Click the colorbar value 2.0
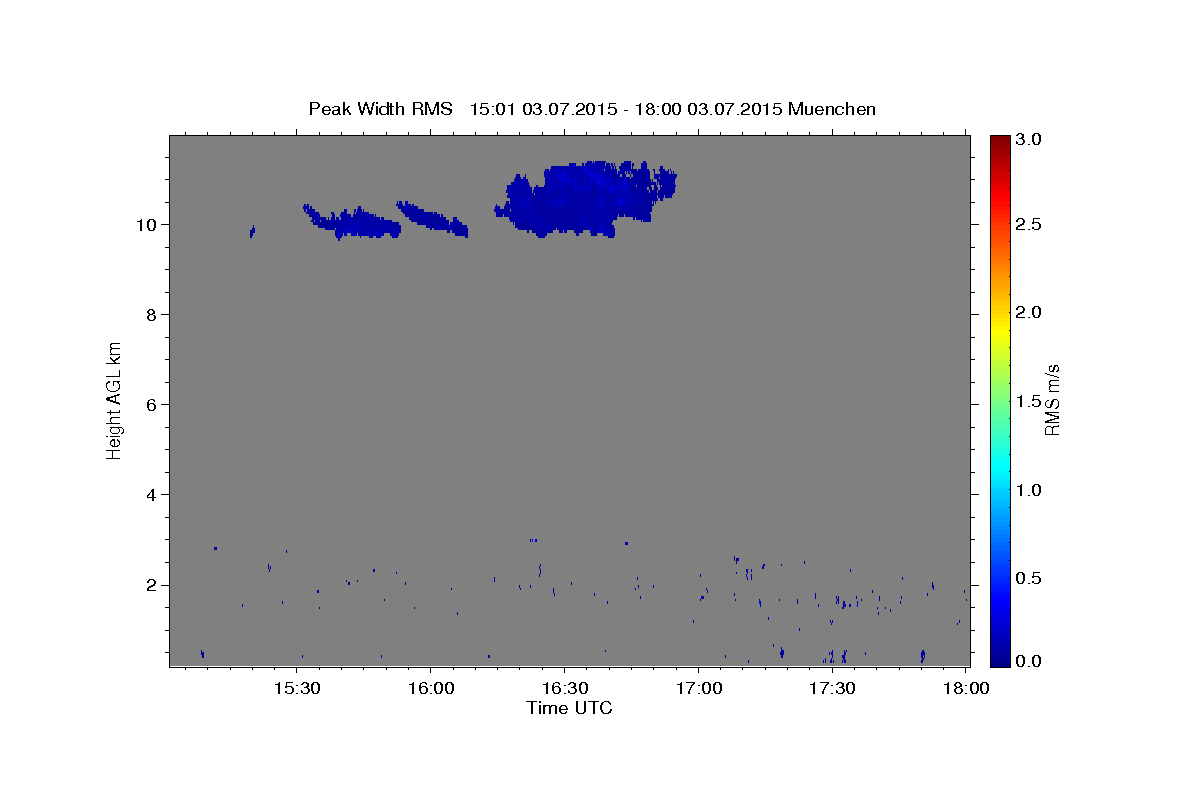Image resolution: width=1200 pixels, height=800 pixels. [x=1029, y=313]
